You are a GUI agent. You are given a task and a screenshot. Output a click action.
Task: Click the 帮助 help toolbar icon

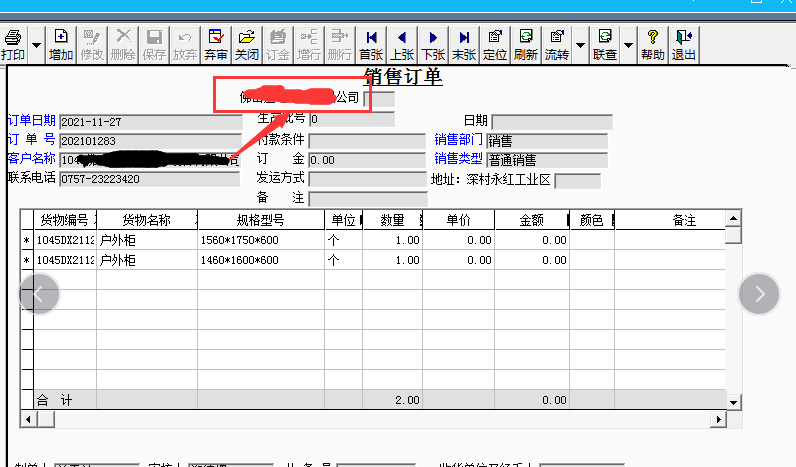coord(653,45)
